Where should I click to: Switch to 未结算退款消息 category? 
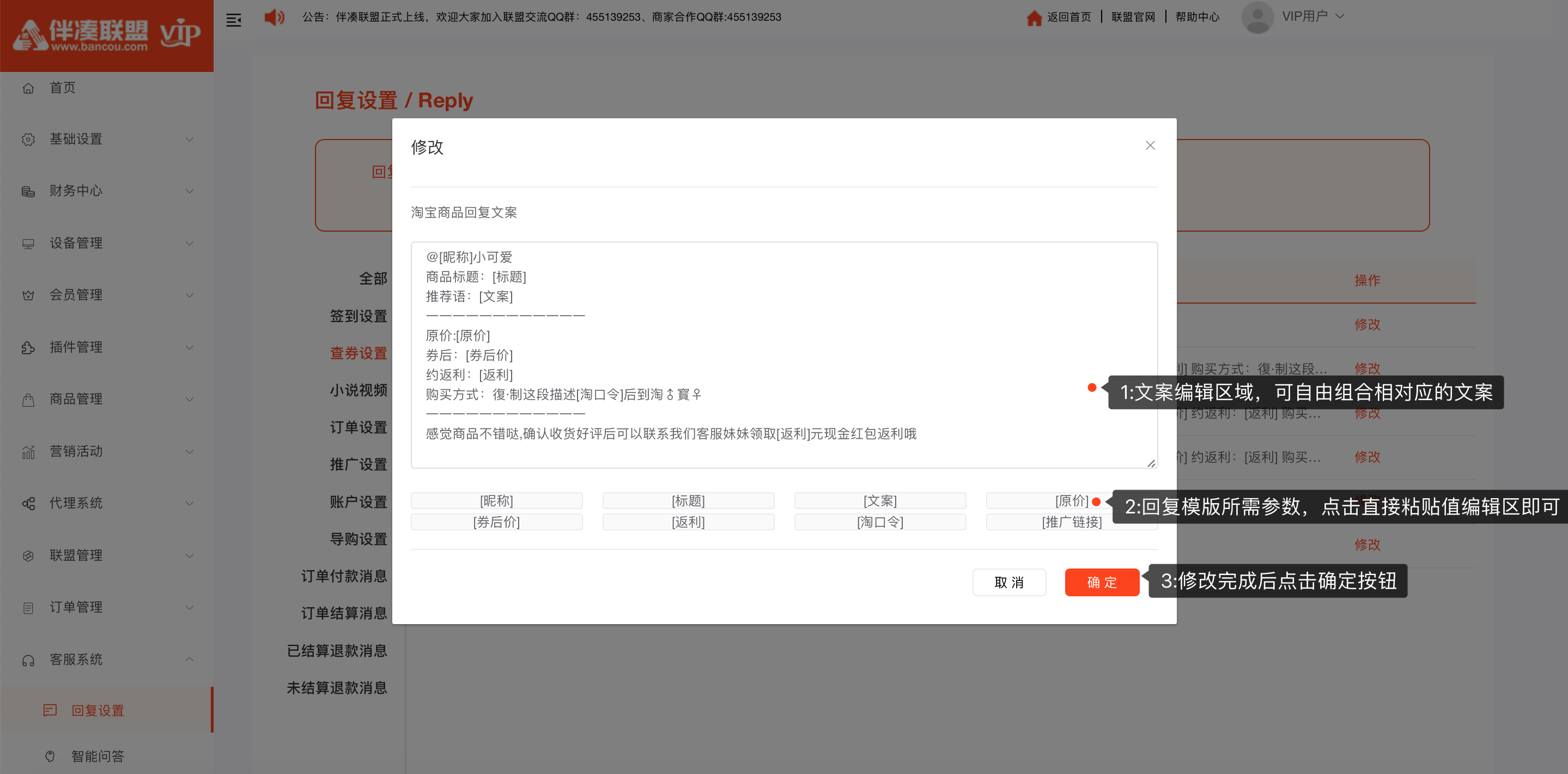point(337,688)
